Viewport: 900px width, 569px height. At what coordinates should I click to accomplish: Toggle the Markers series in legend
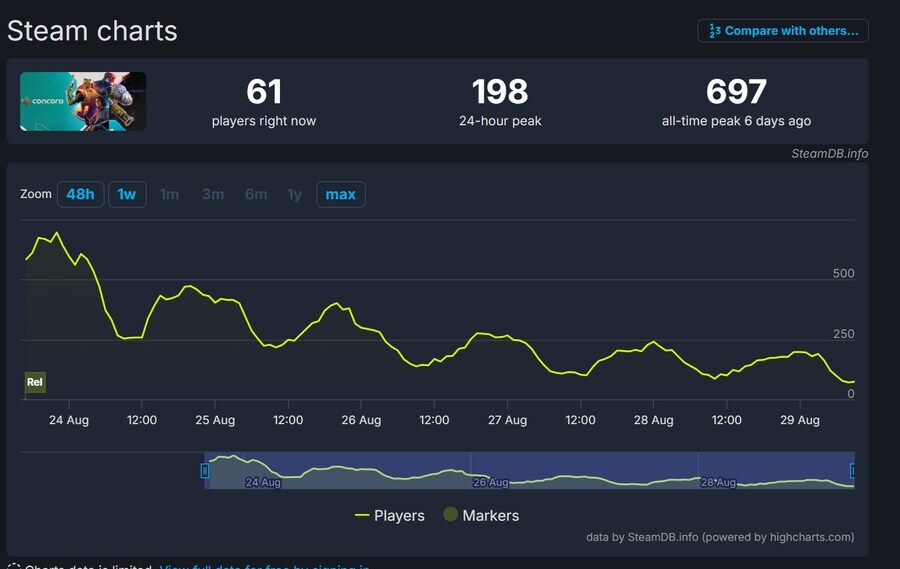point(481,516)
